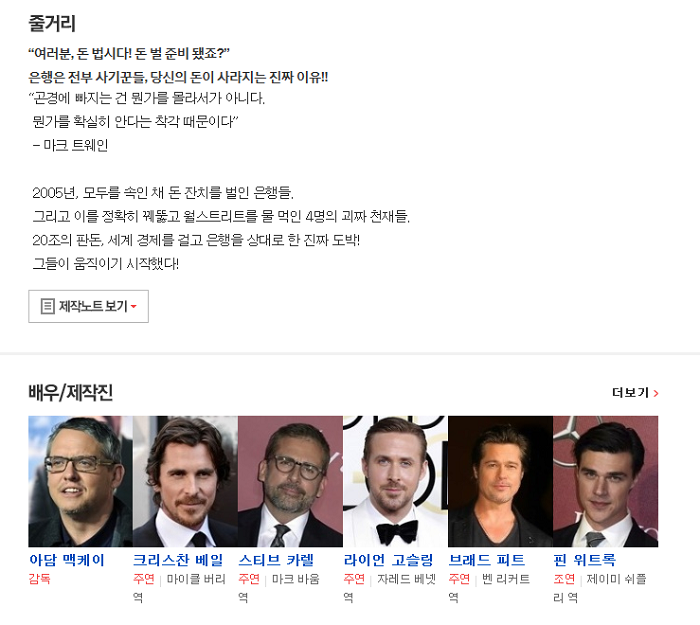Click the director 아담 맥케이 photo thumbnail
Viewport: 700px width, 625px height.
[81, 481]
